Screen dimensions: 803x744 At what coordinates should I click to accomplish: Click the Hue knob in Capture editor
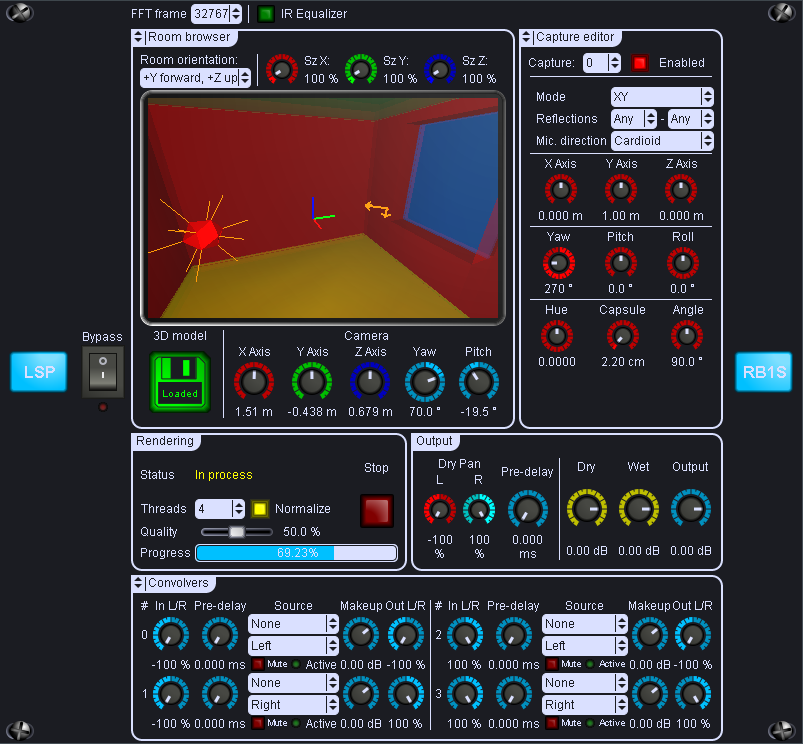[557, 336]
